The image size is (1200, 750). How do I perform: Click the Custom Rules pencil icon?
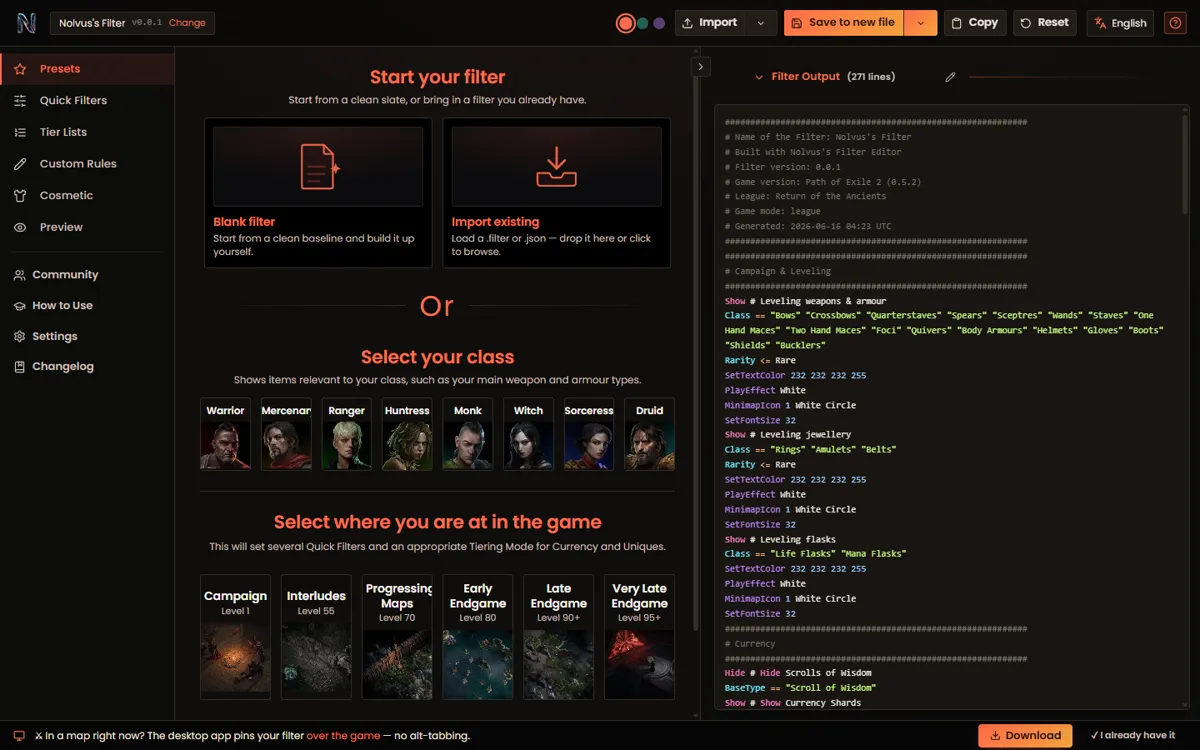tap(20, 164)
